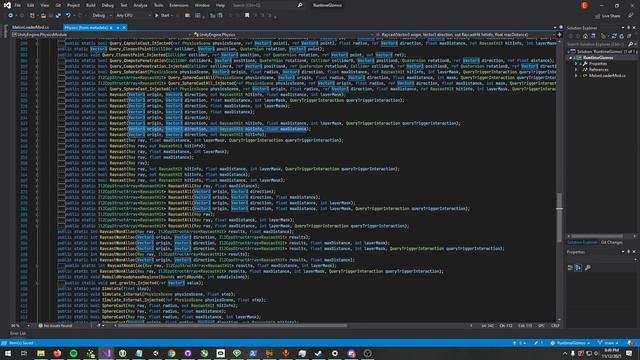This screenshot has height=360, width=640.
Task: Open the Extensions menu
Action: [x=179, y=5]
